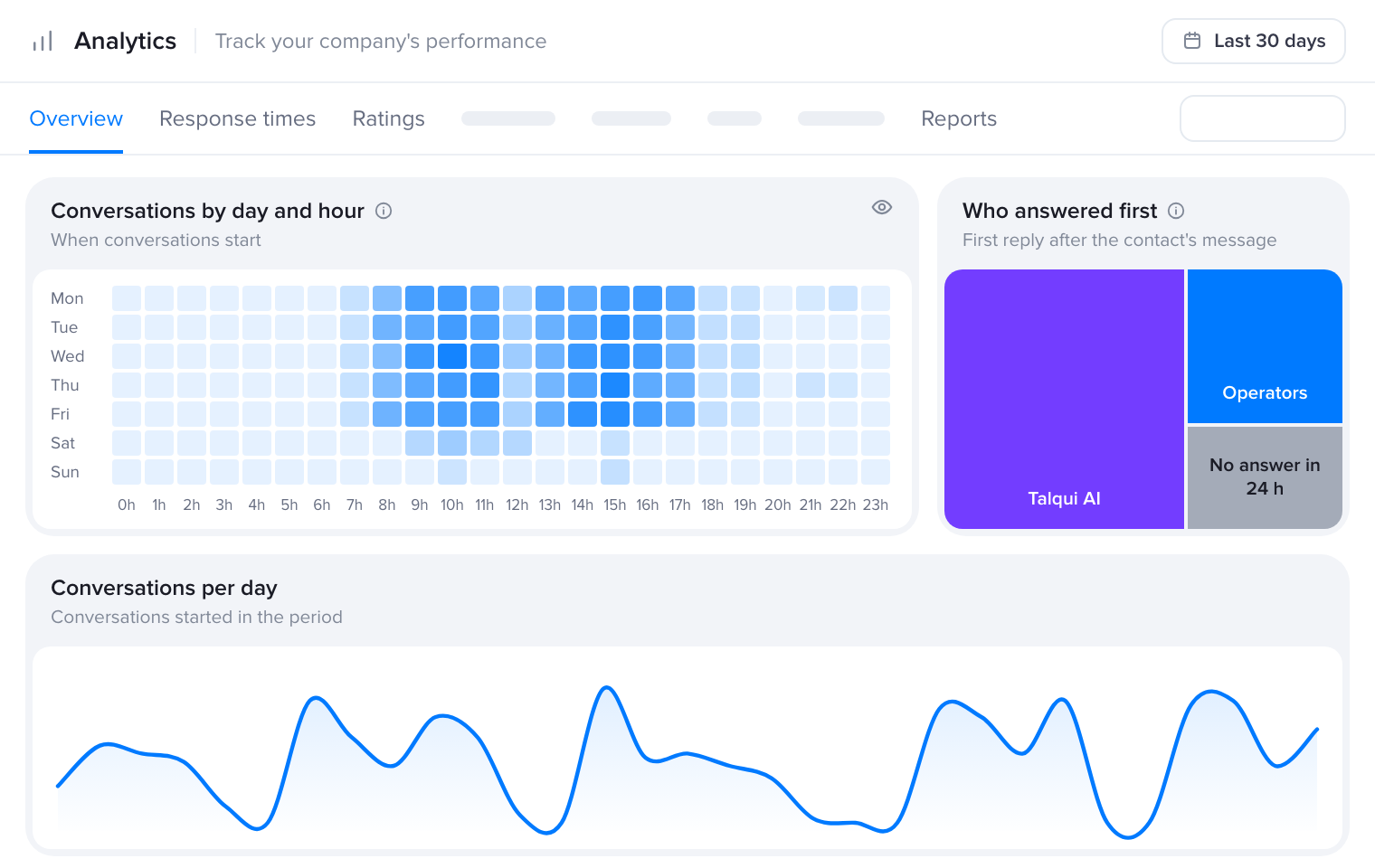
Task: Open the Last 30 days date range selector
Action: pos(1253,41)
